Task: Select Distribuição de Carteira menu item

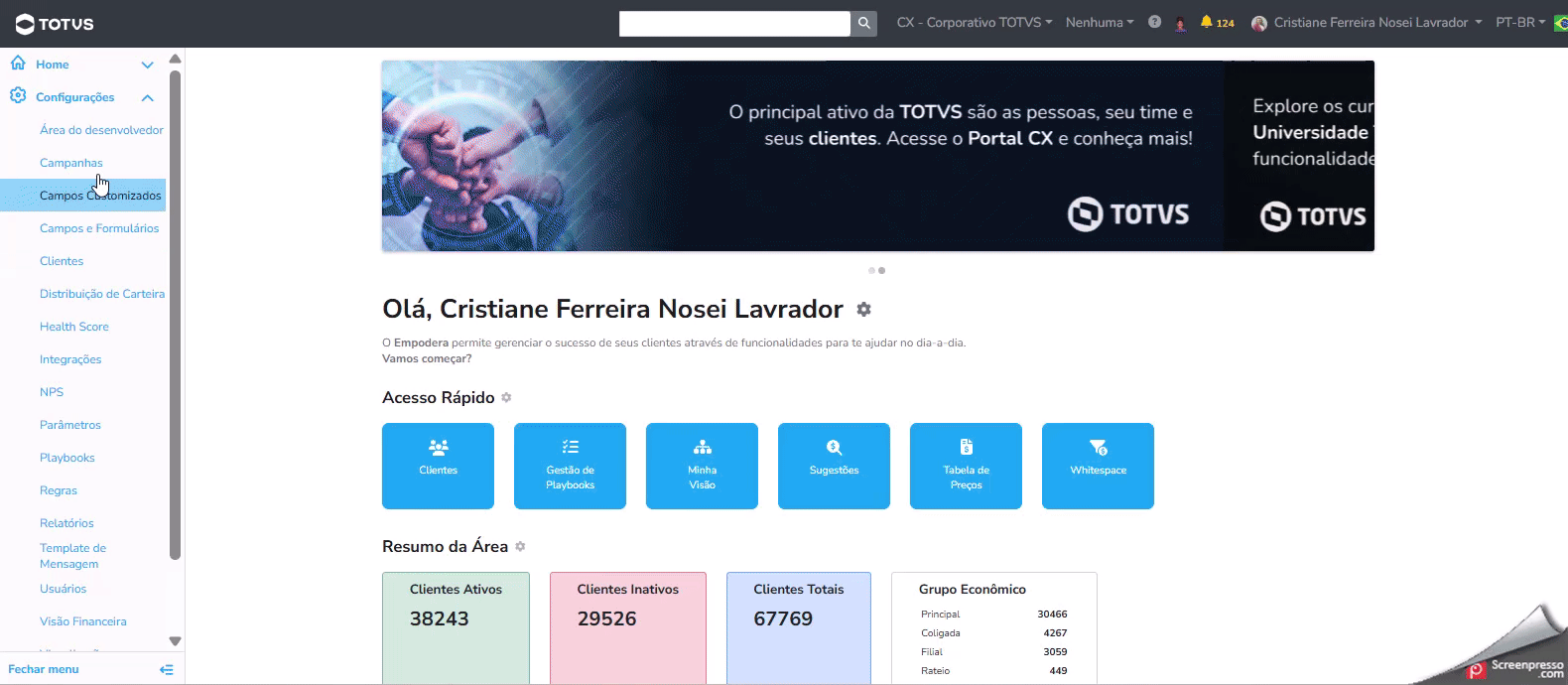Action: (101, 294)
